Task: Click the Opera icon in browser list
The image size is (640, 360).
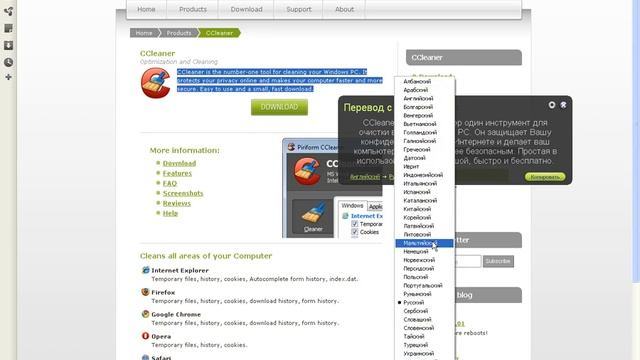Action: (145, 336)
